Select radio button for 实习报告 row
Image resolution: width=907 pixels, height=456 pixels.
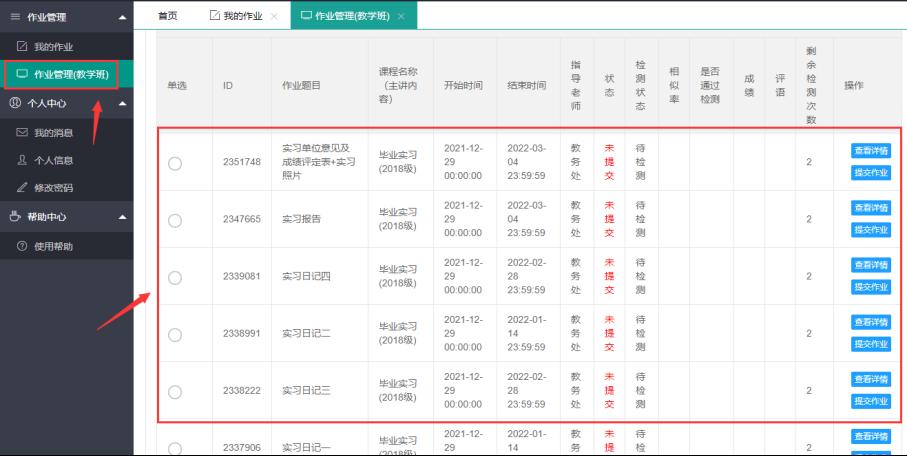(x=175, y=219)
